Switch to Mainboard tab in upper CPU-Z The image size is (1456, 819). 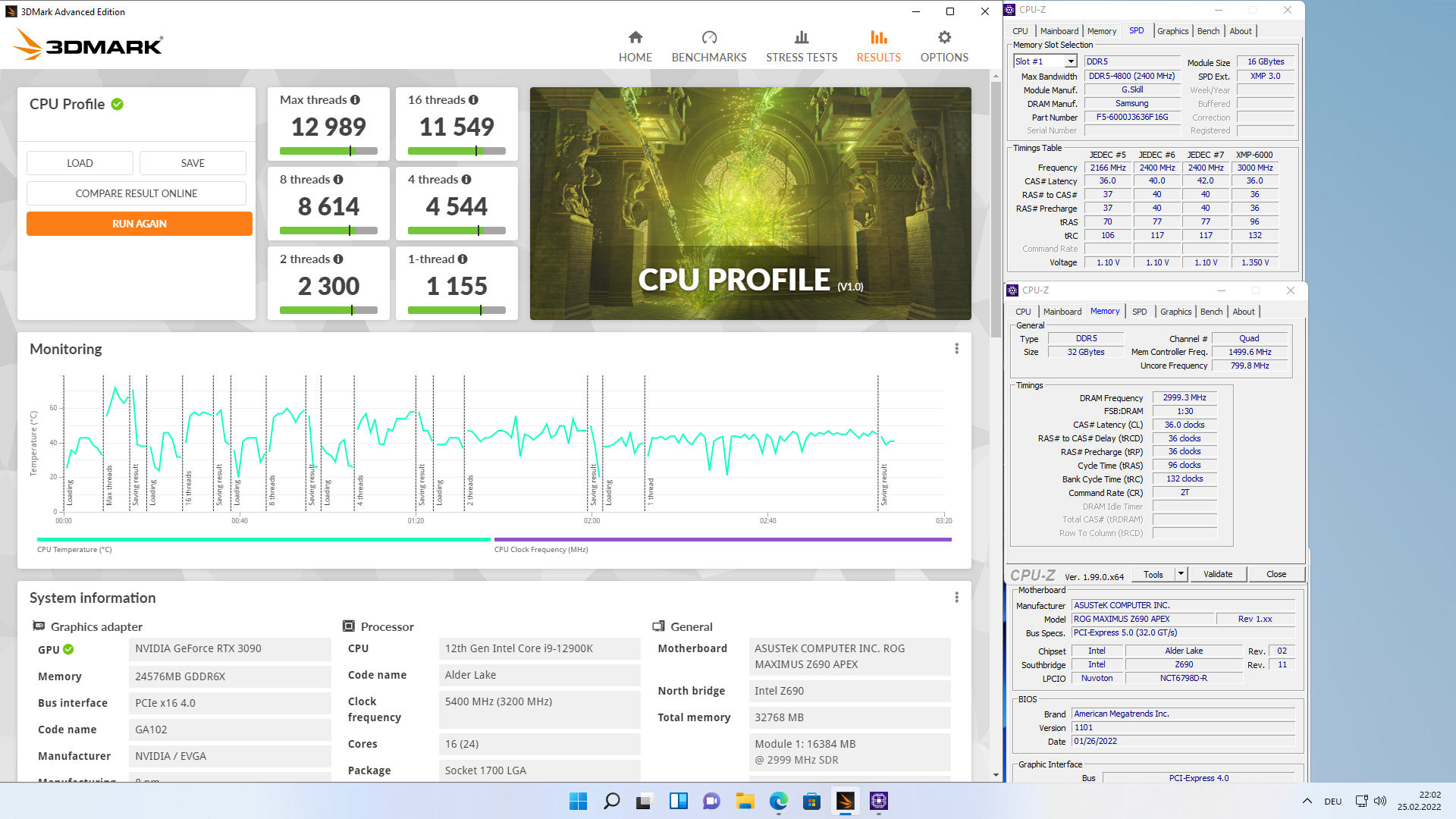1059,31
